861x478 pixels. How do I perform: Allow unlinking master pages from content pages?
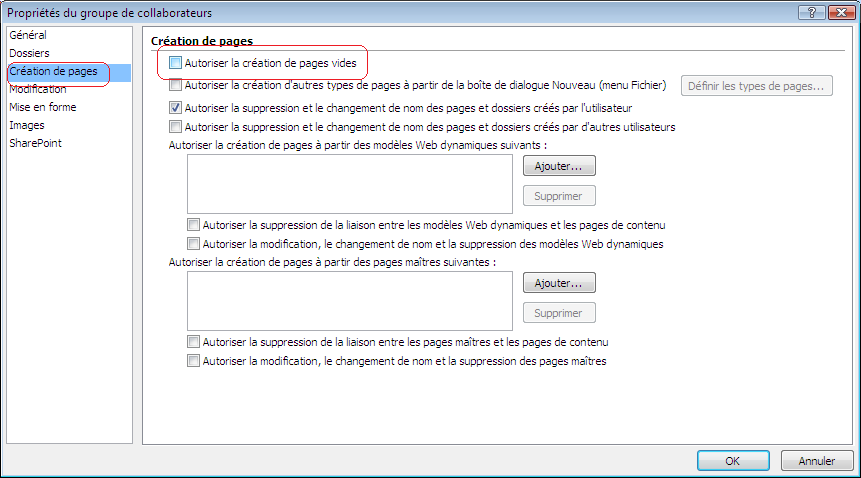click(193, 342)
